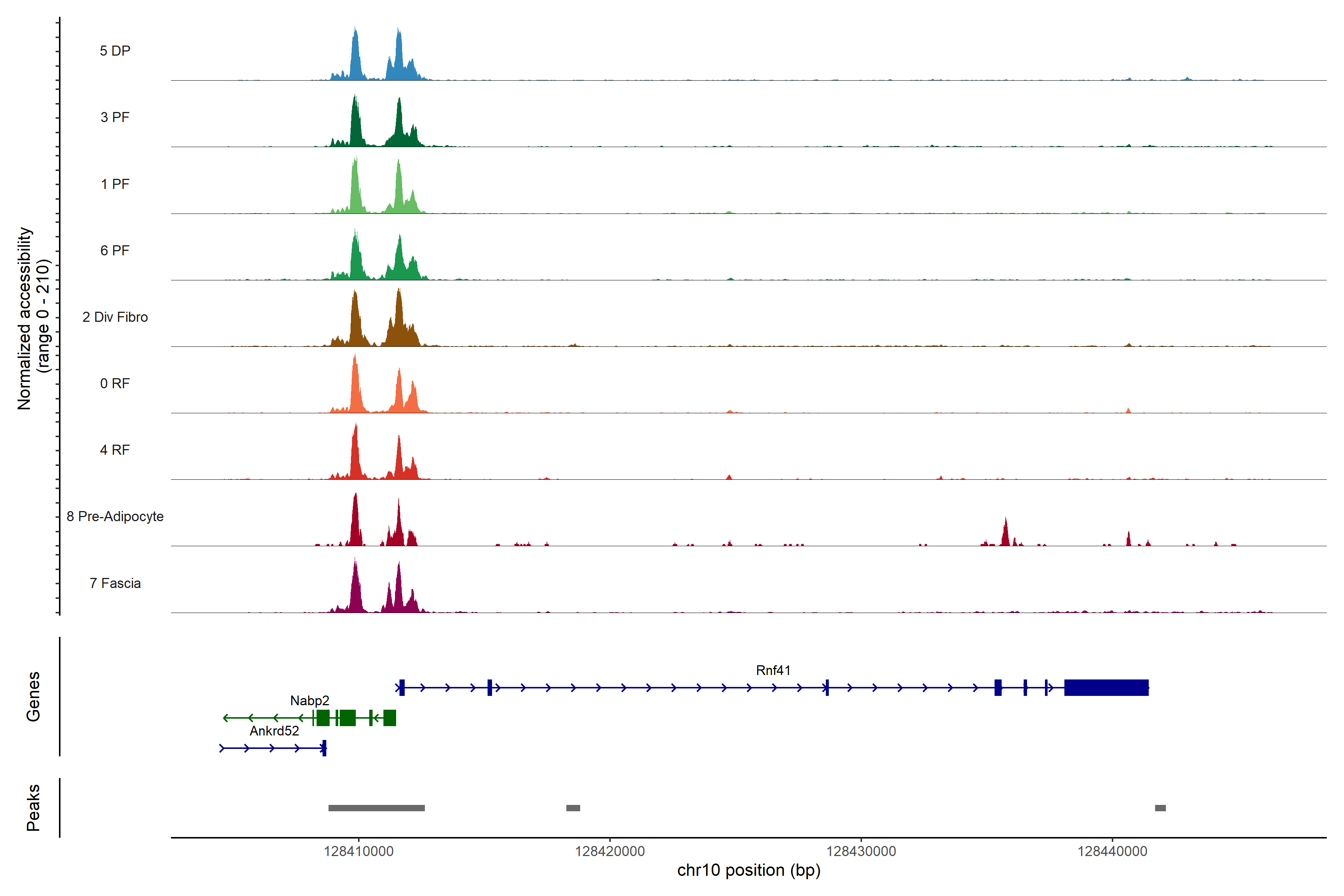Click the small middle gray peak bar

[573, 808]
